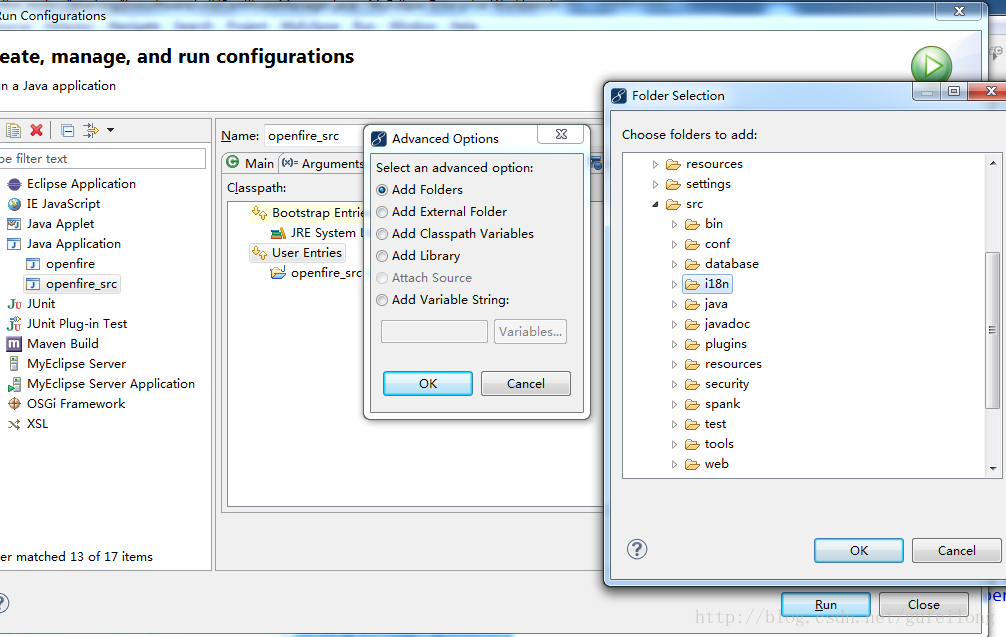Choose the Add Library radio option
The height and width of the screenshot is (637, 1006).
[418, 256]
